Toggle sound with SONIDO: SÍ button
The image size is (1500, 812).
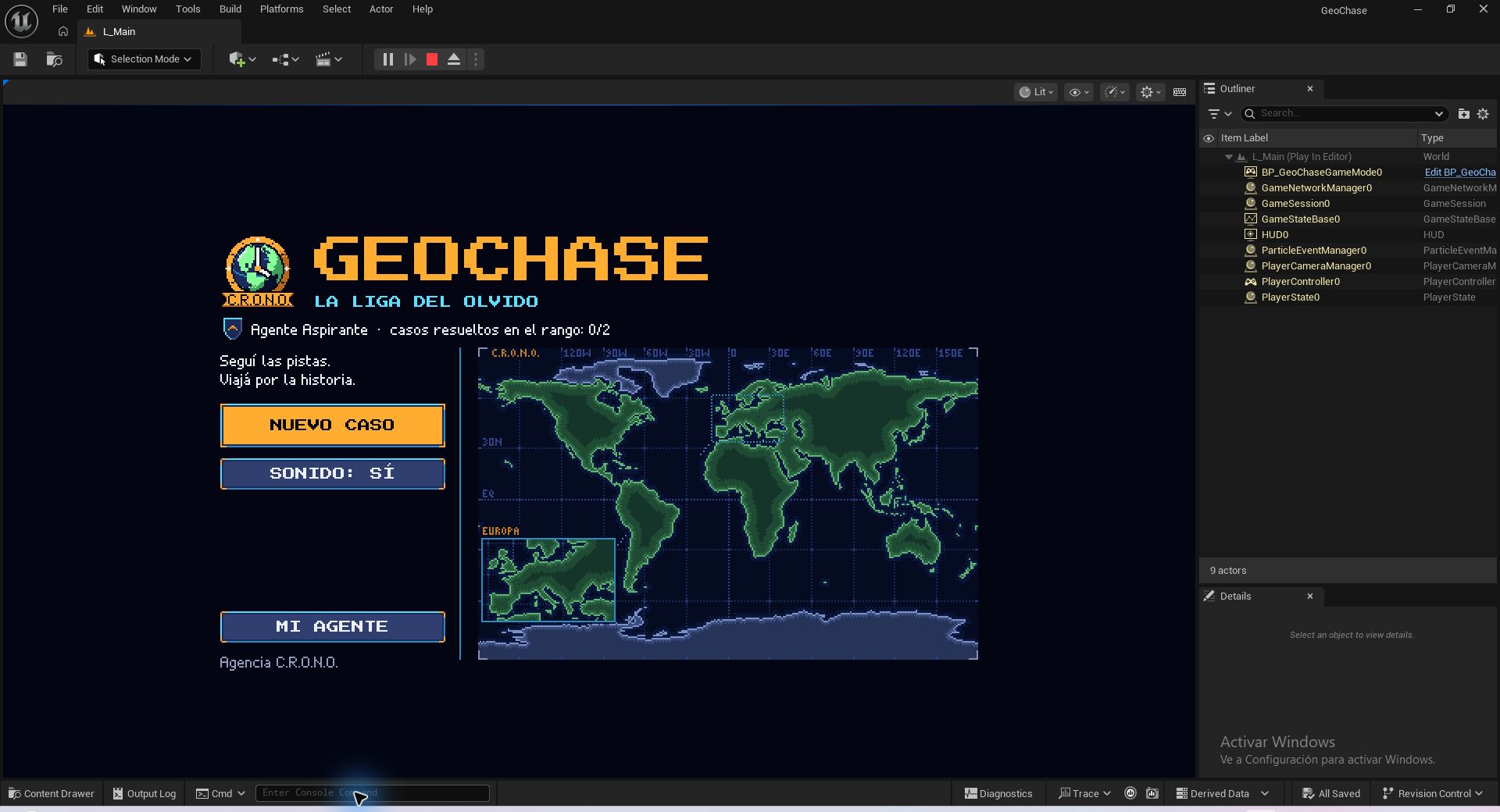[332, 474]
